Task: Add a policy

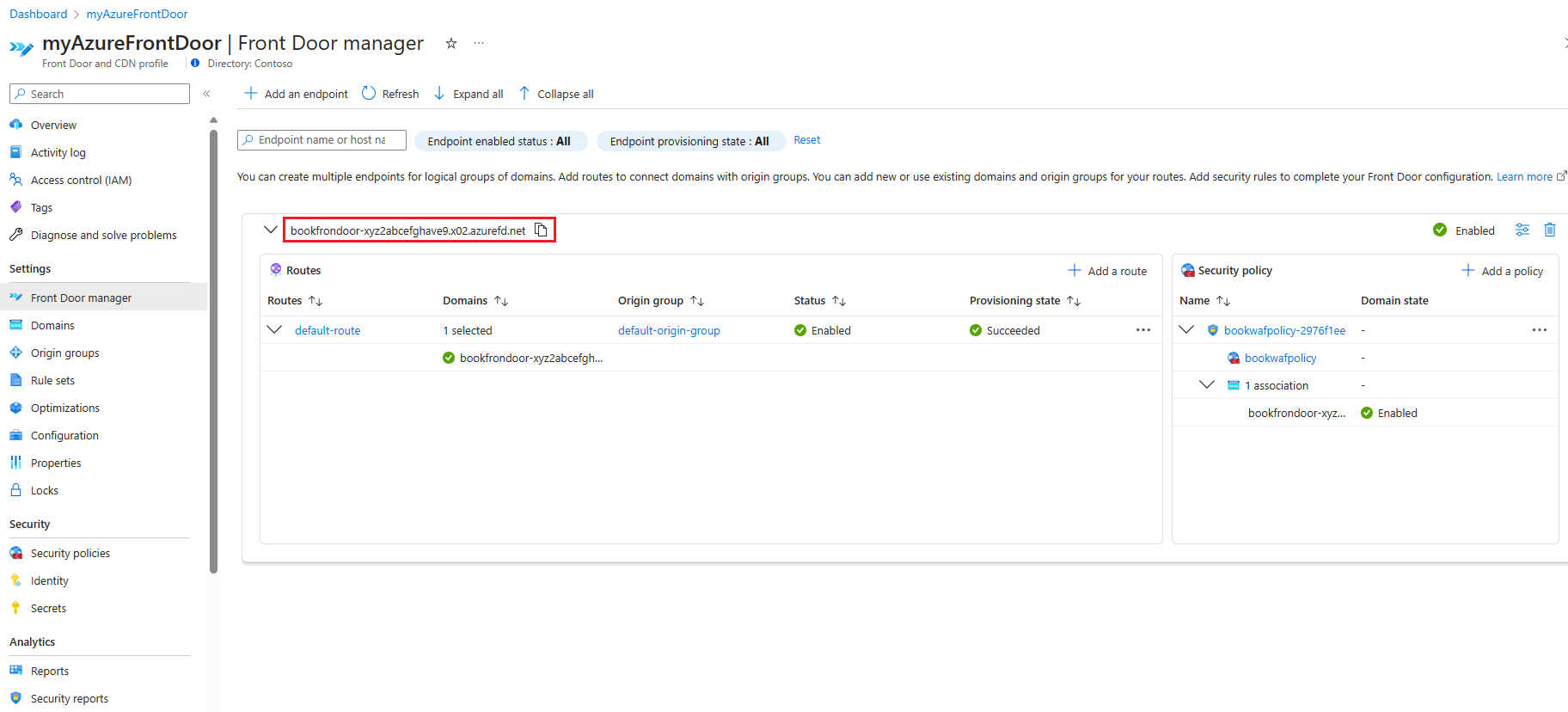Action: click(x=1503, y=271)
